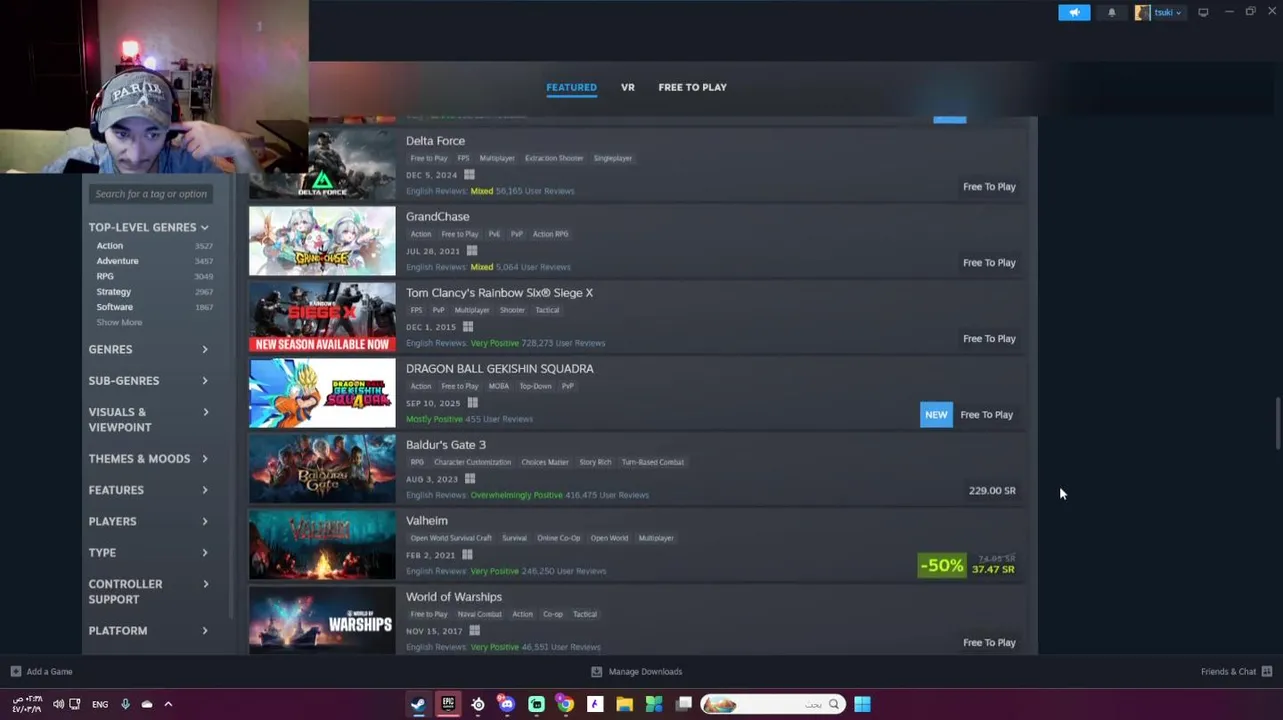This screenshot has width=1283, height=720.
Task: Click Show More under top-level genres
Action: (x=119, y=322)
